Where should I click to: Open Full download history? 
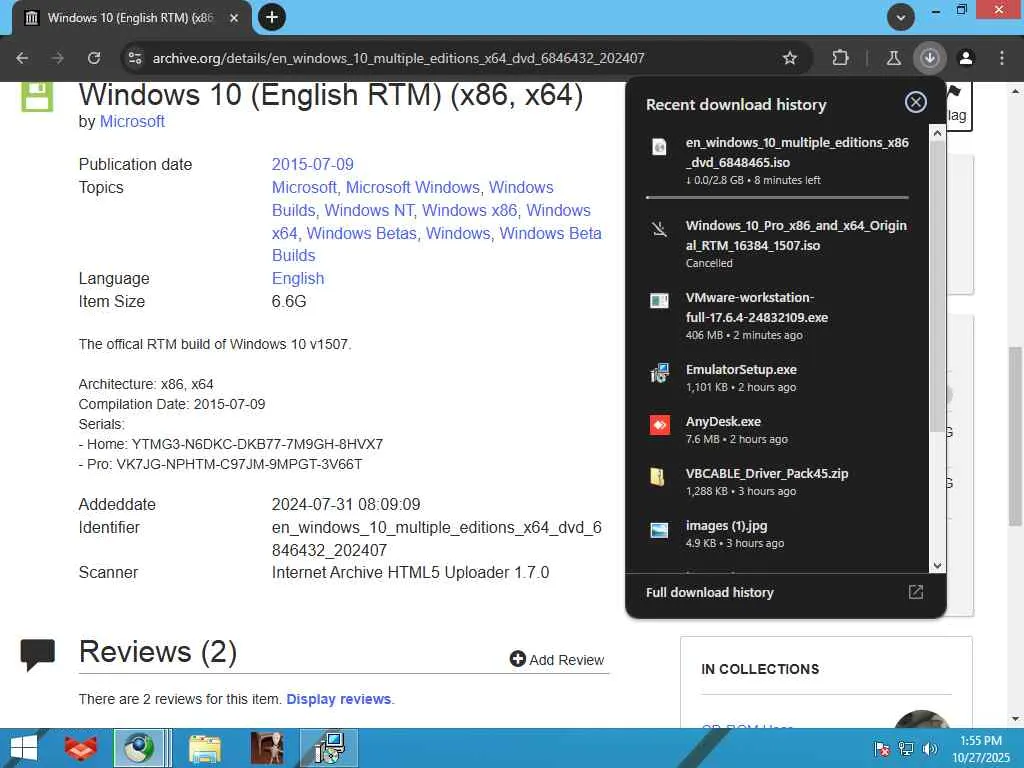[x=710, y=592]
